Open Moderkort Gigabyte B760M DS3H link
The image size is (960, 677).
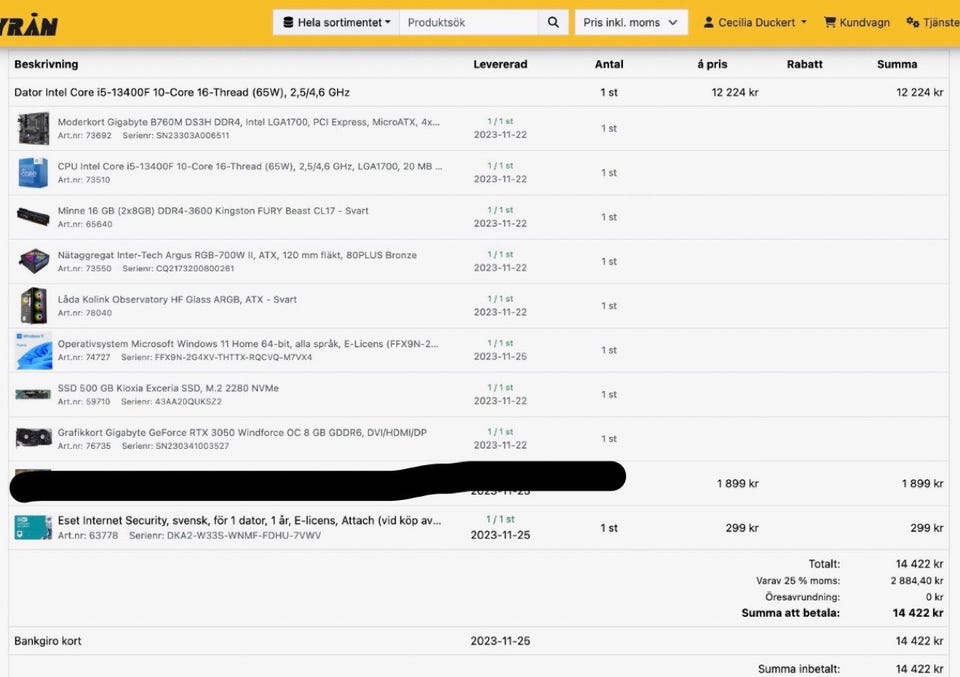pos(249,122)
